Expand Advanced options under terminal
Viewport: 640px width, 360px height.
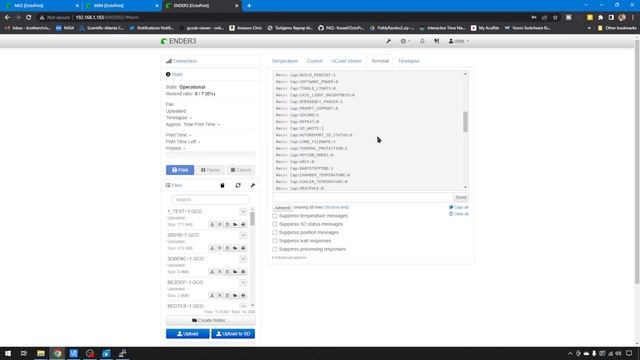tap(289, 258)
